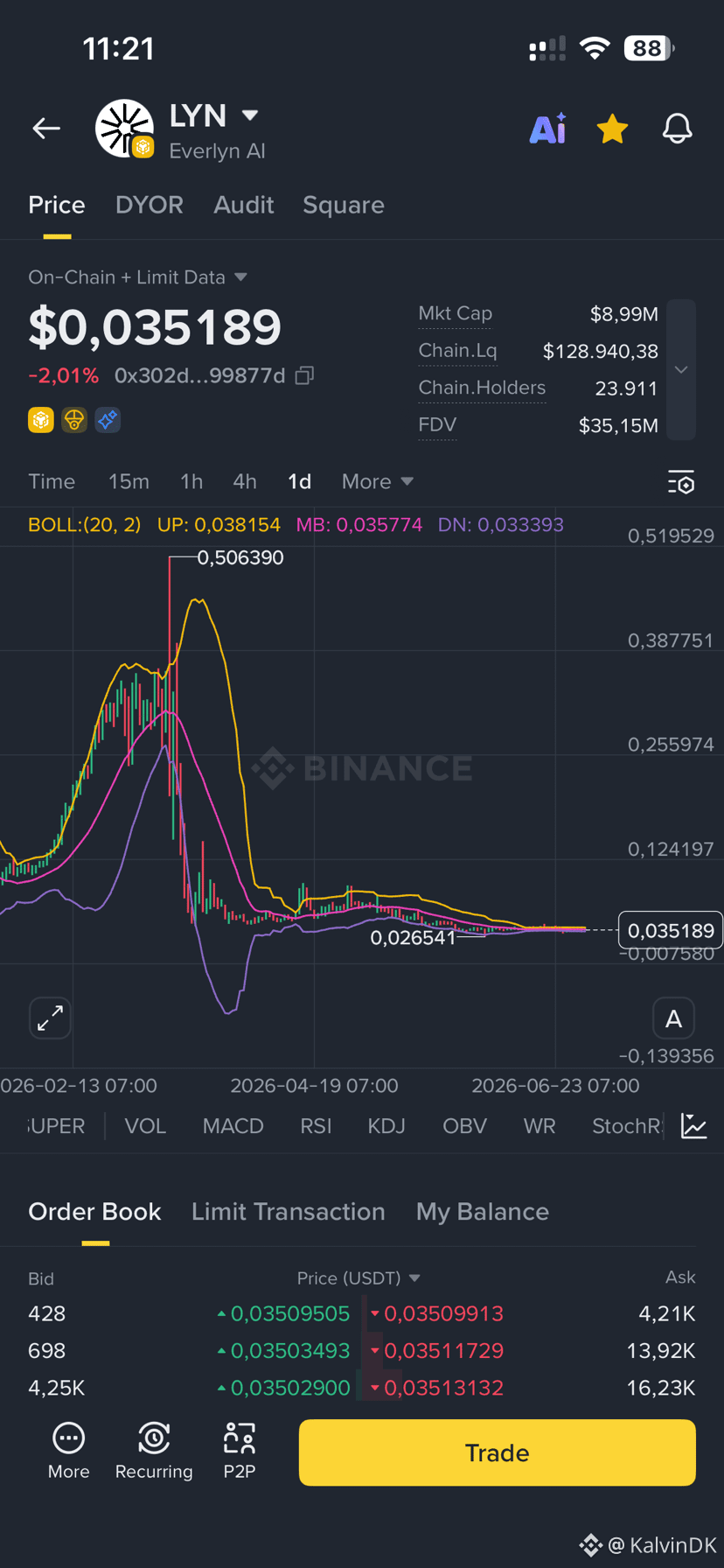The image size is (724, 1568).
Task: Open the P2P trading icon
Action: [240, 1452]
